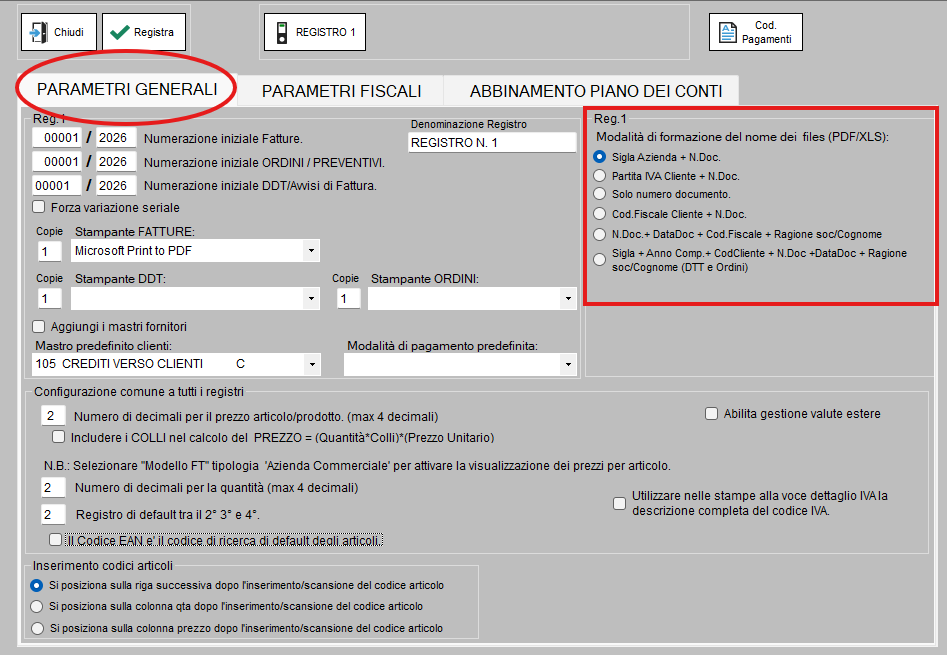
Task: Click the Denominazione Registro text field
Action: click(x=492, y=143)
